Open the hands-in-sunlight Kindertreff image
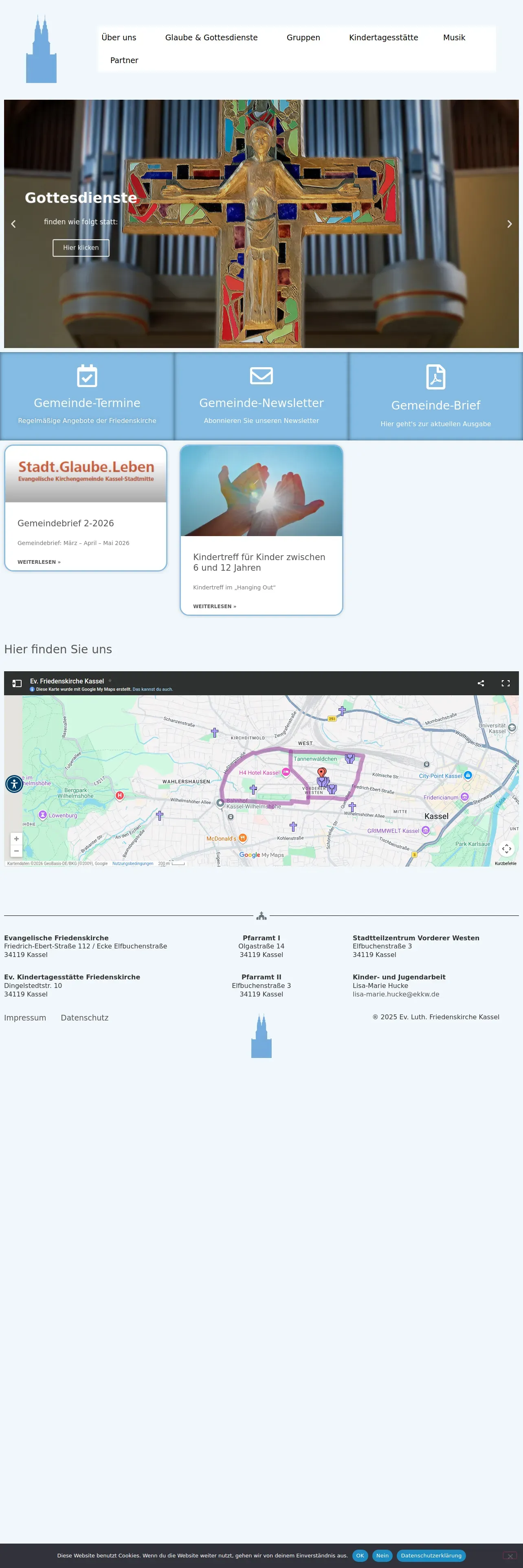 click(261, 491)
